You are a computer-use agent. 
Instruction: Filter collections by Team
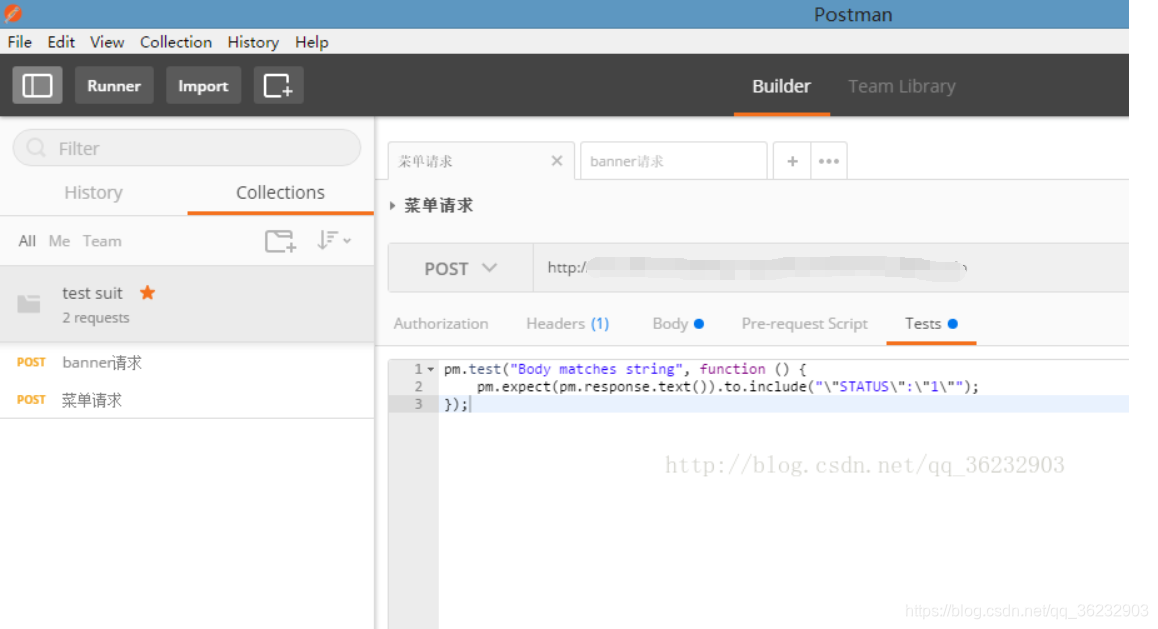(x=102, y=241)
